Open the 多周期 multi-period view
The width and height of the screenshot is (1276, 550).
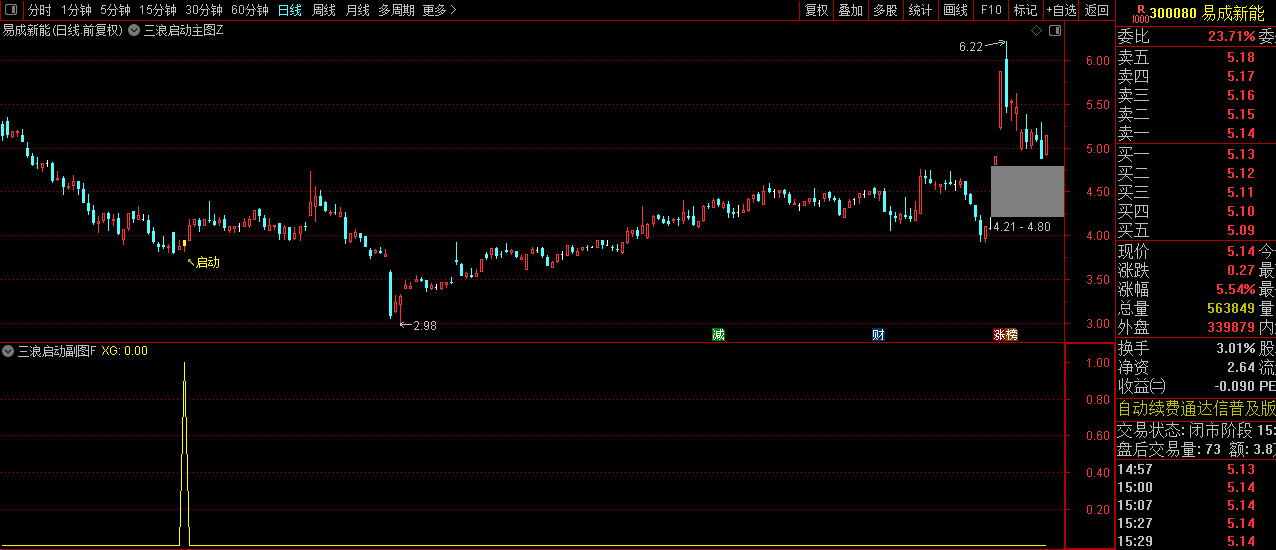(x=396, y=10)
